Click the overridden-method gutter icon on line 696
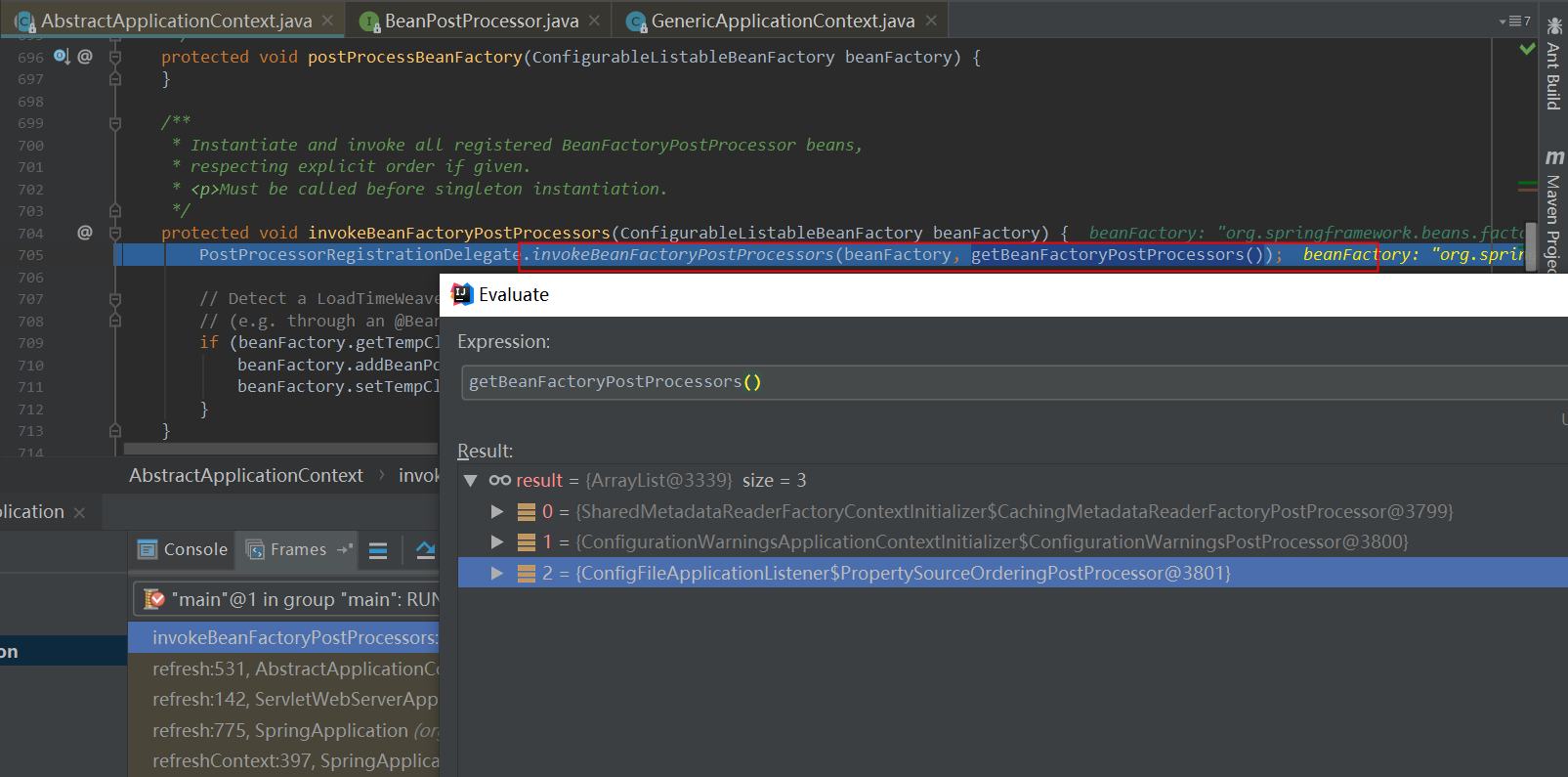 62,57
